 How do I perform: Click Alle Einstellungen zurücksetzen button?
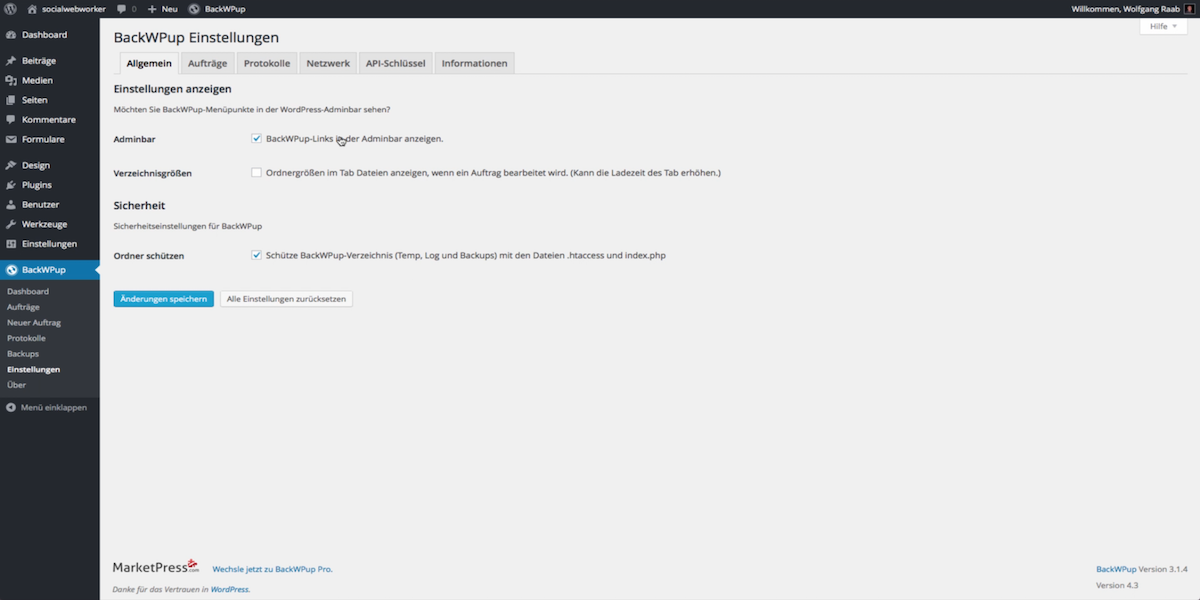coord(286,299)
